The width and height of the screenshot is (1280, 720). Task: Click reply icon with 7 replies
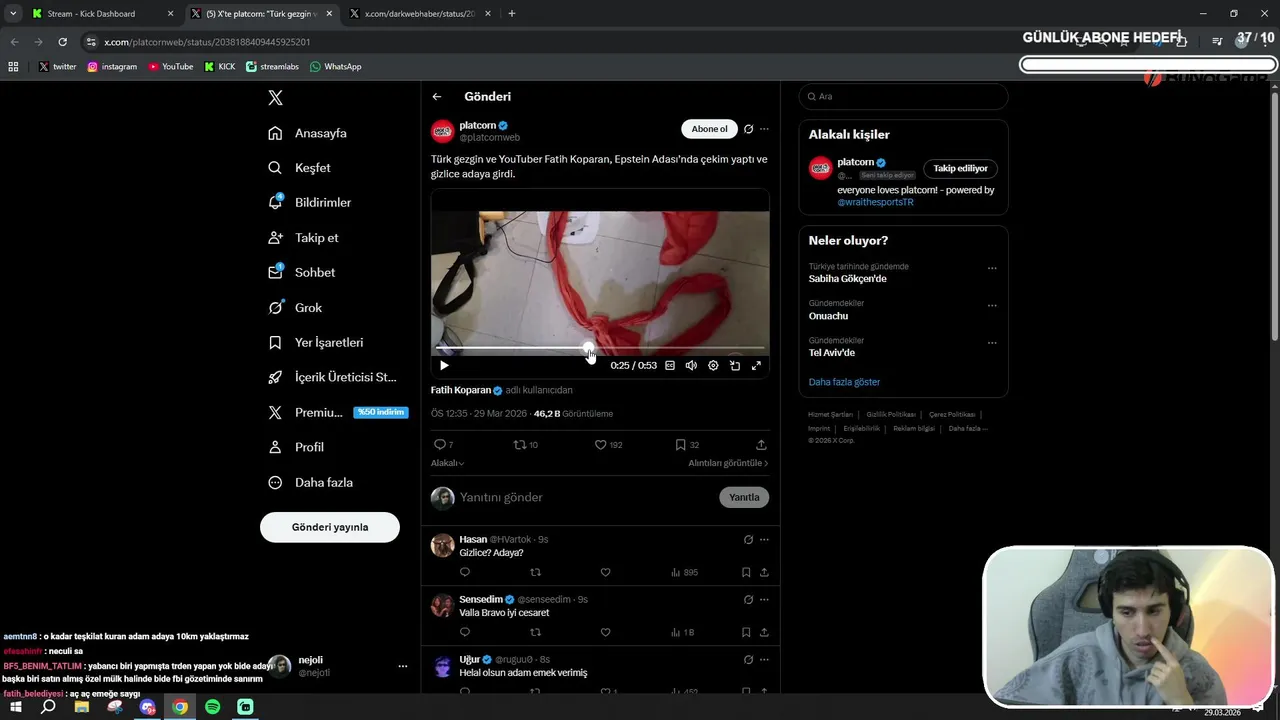coord(443,445)
